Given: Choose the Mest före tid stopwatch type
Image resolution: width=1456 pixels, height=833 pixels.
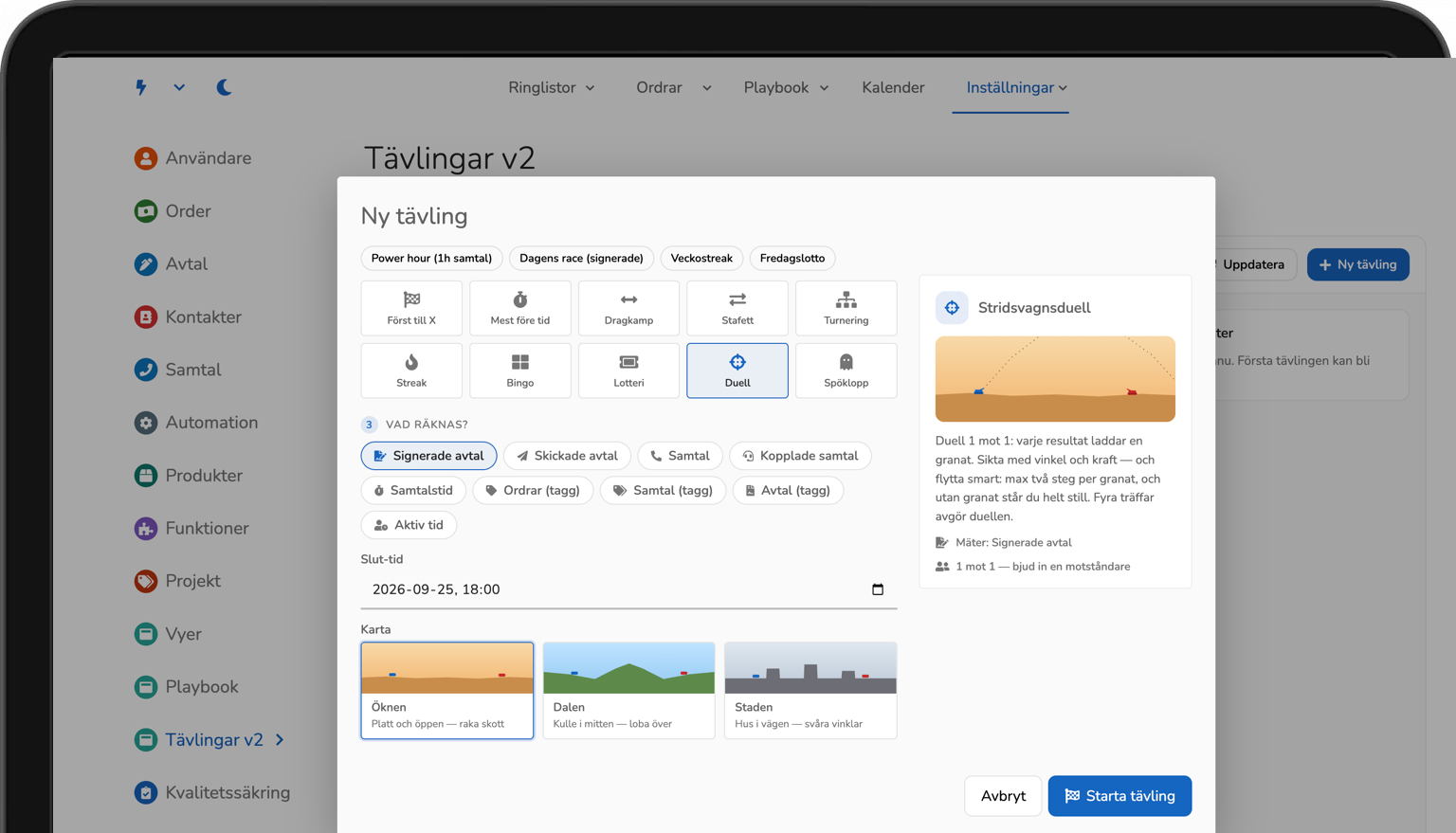Looking at the screenshot, I should tap(520, 308).
